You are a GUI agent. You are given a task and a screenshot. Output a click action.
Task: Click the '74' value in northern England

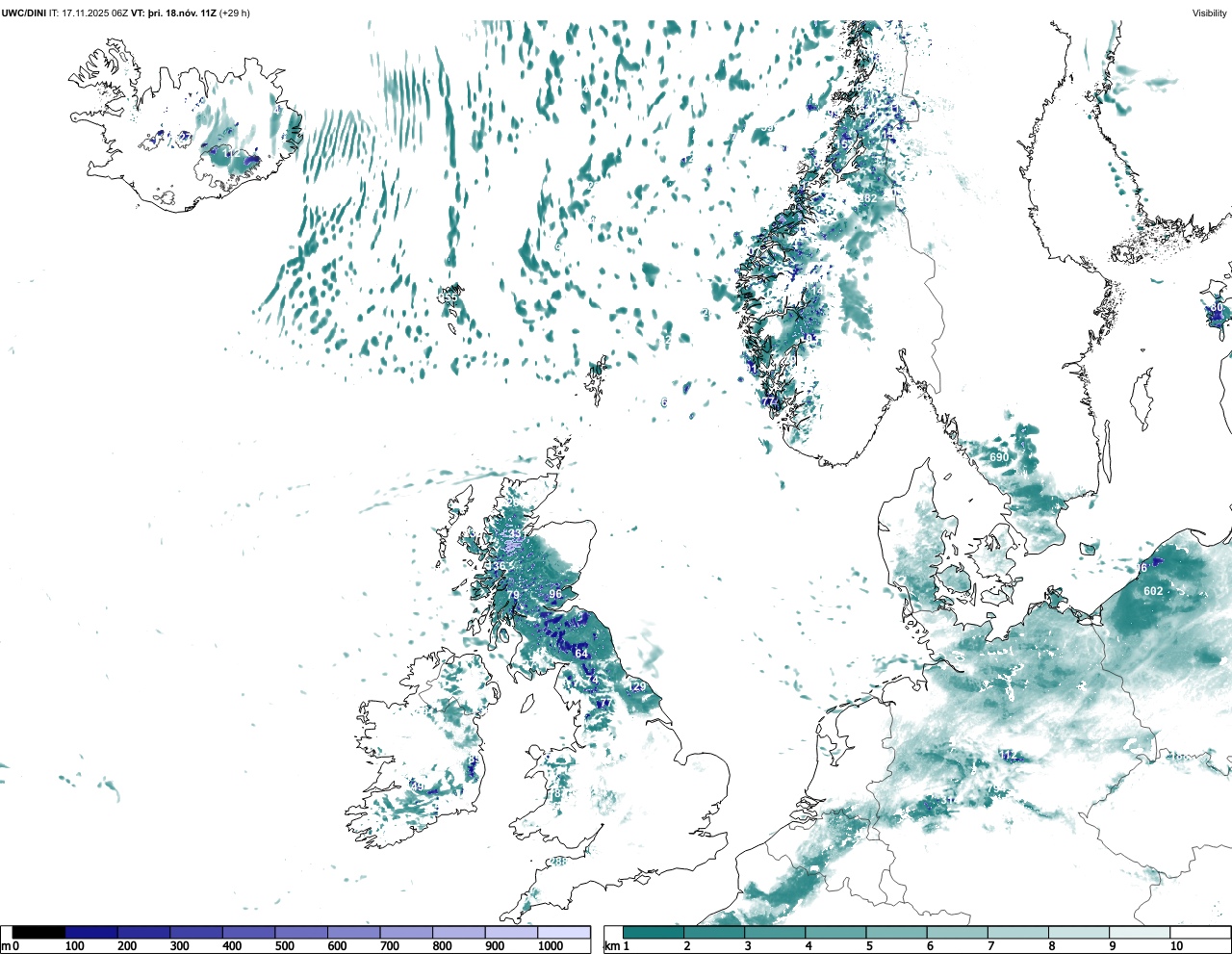point(593,680)
